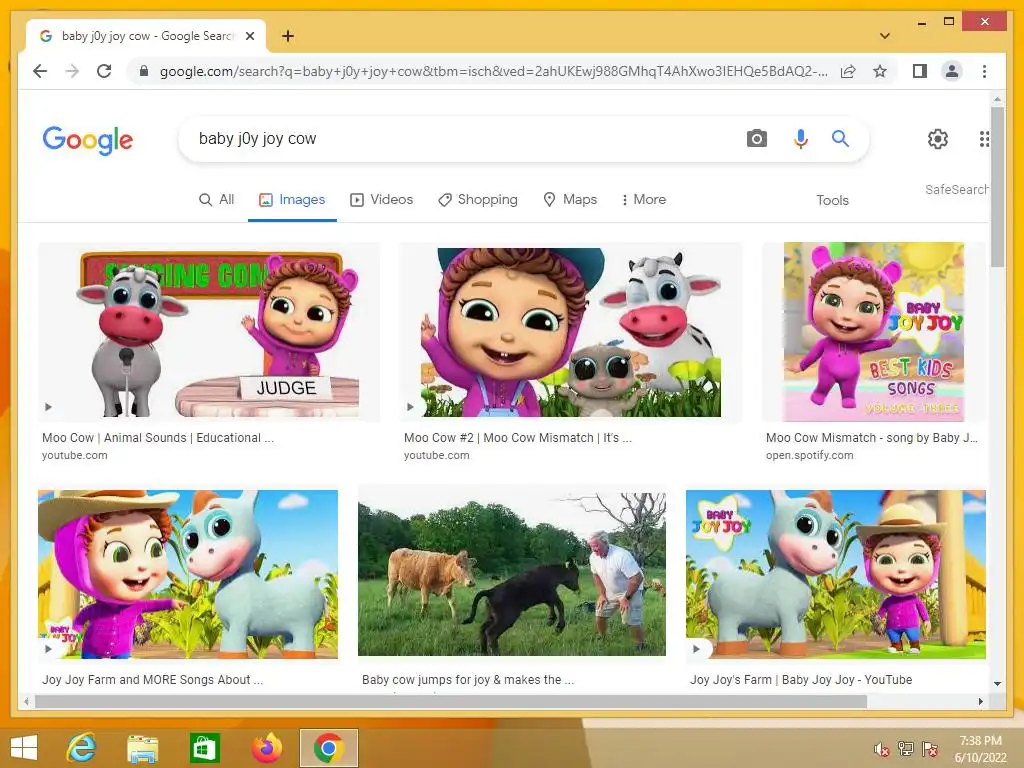1024x768 pixels.
Task: Open the singing cow JUDGE thumbnail
Action: (x=209, y=332)
